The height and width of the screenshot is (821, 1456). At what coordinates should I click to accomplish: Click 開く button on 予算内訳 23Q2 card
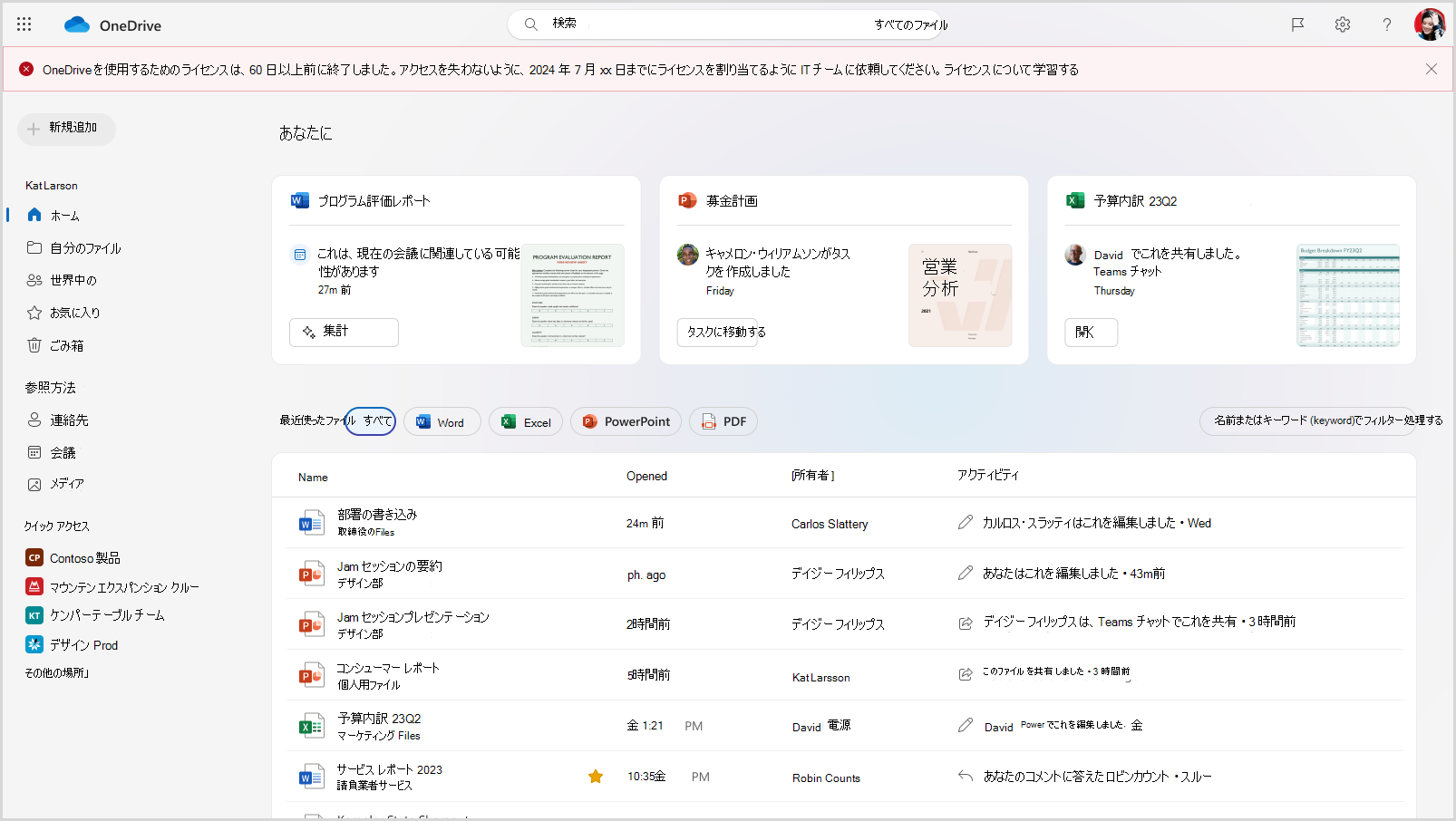(x=1091, y=332)
